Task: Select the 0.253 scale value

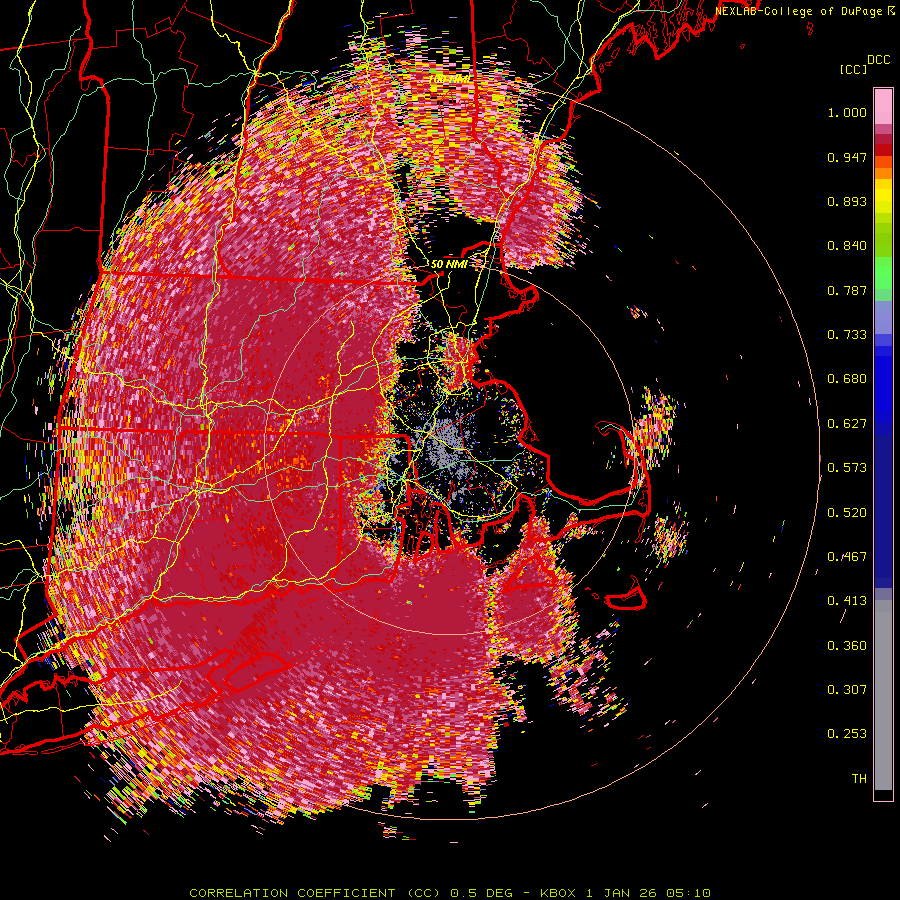Action: pyautogui.click(x=847, y=734)
